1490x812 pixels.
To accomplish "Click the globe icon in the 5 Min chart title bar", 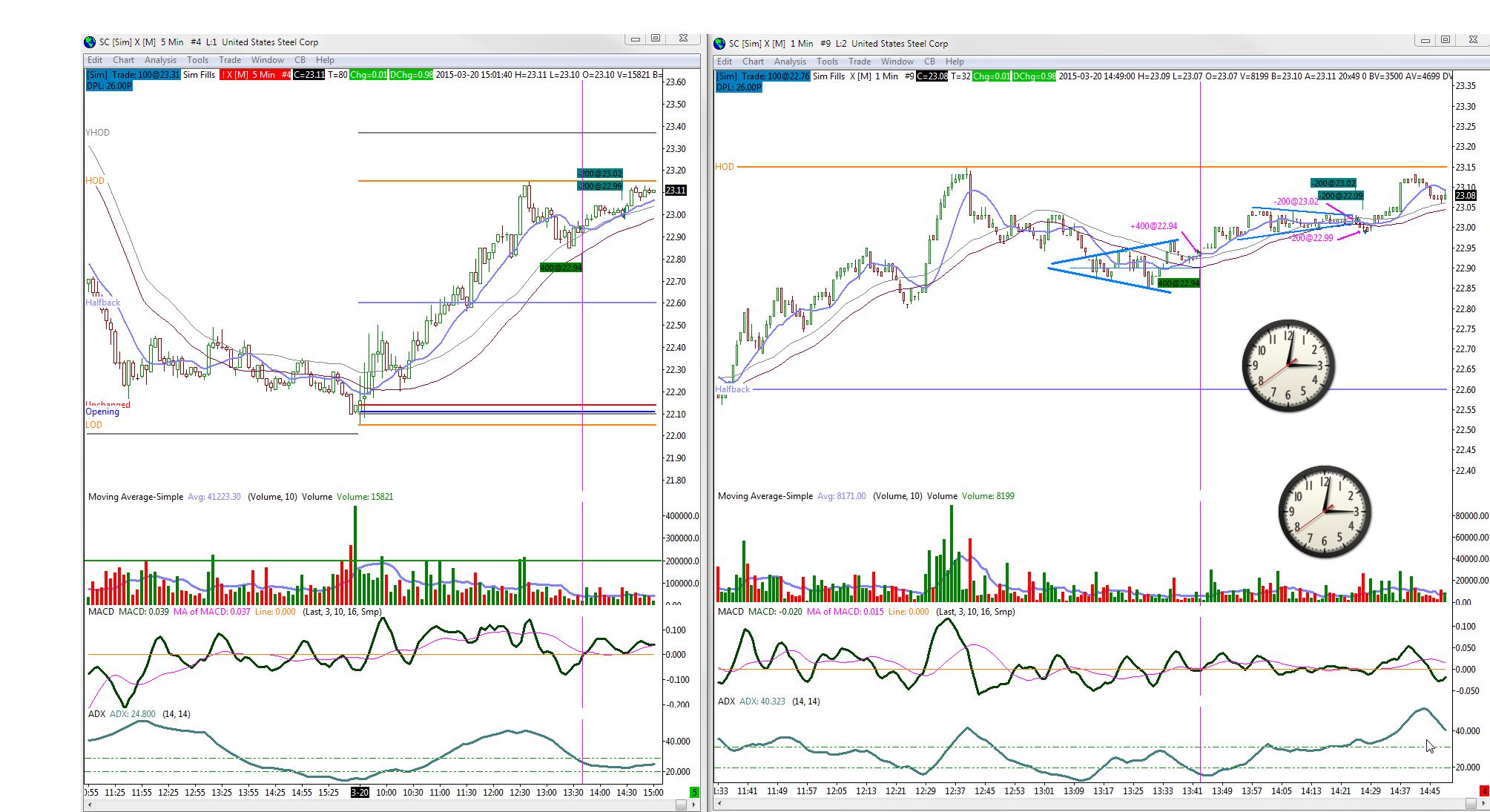I will click(90, 42).
